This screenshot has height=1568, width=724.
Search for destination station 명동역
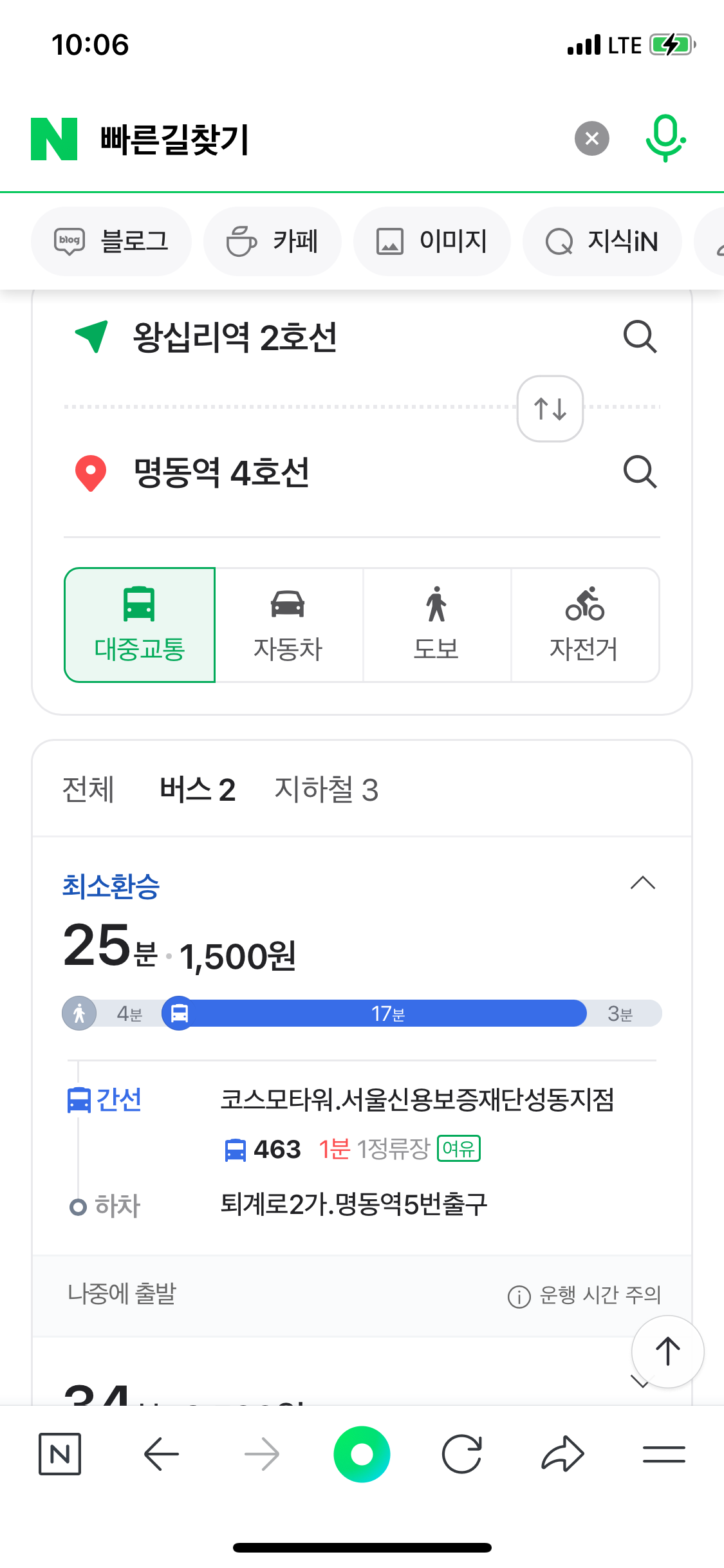tap(640, 472)
